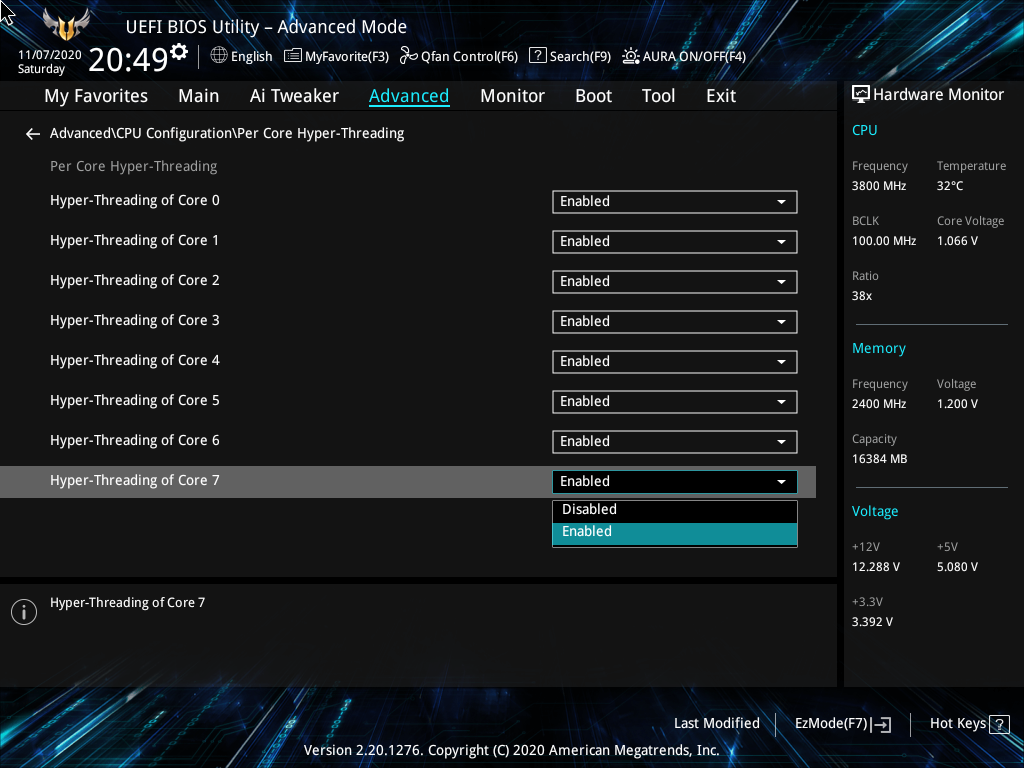Open Hyper-Threading of Core 2 dropdown
1024x768 pixels.
(675, 281)
